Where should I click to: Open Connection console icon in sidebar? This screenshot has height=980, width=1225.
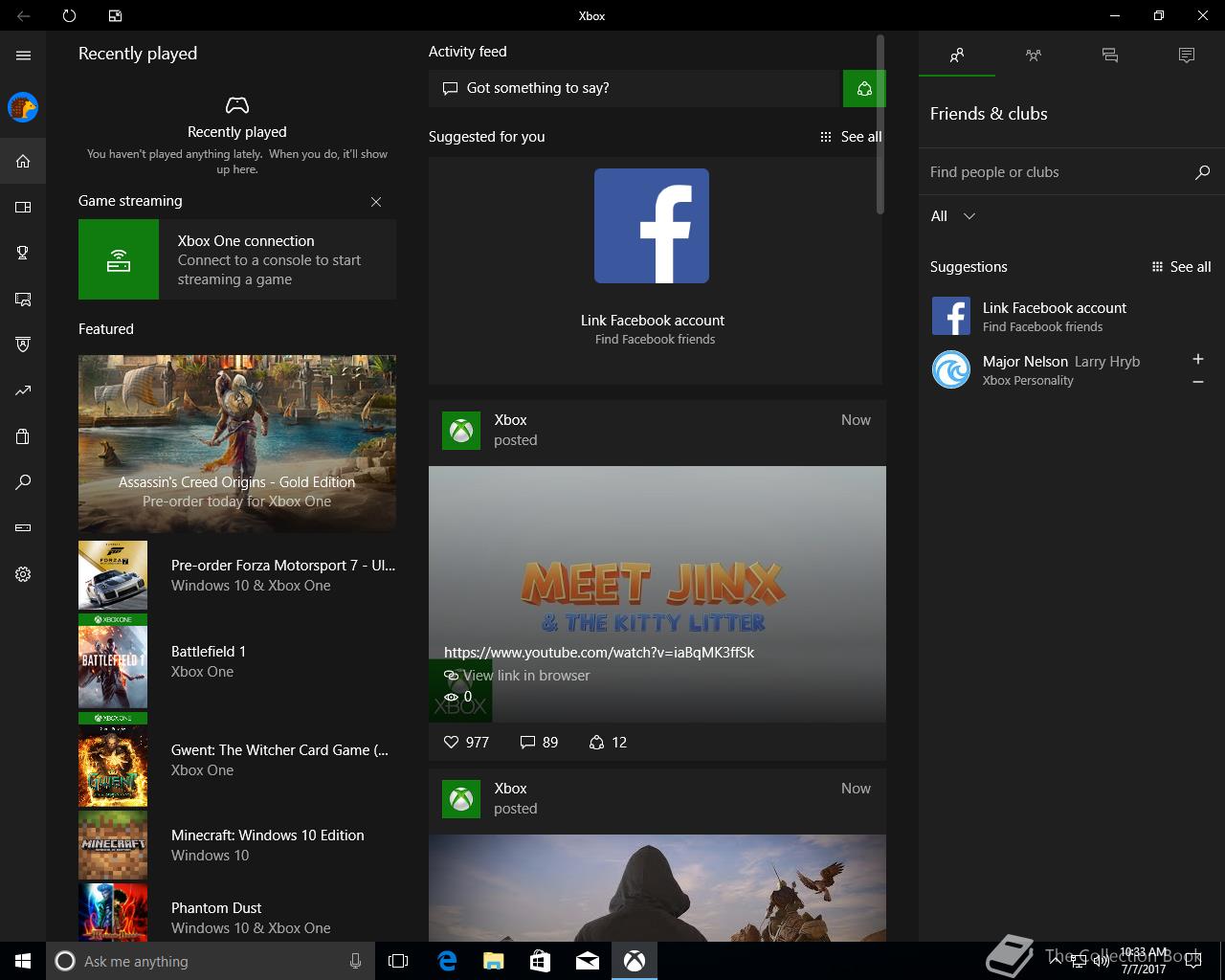tap(23, 528)
